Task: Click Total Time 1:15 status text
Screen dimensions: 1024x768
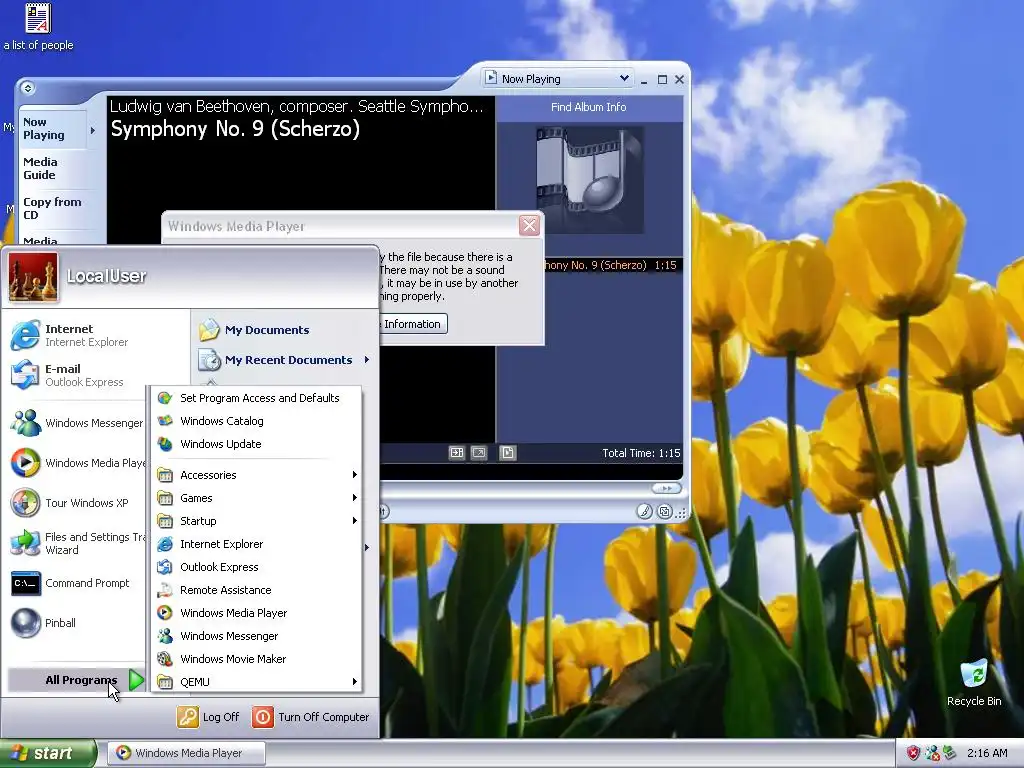Action: coord(641,453)
